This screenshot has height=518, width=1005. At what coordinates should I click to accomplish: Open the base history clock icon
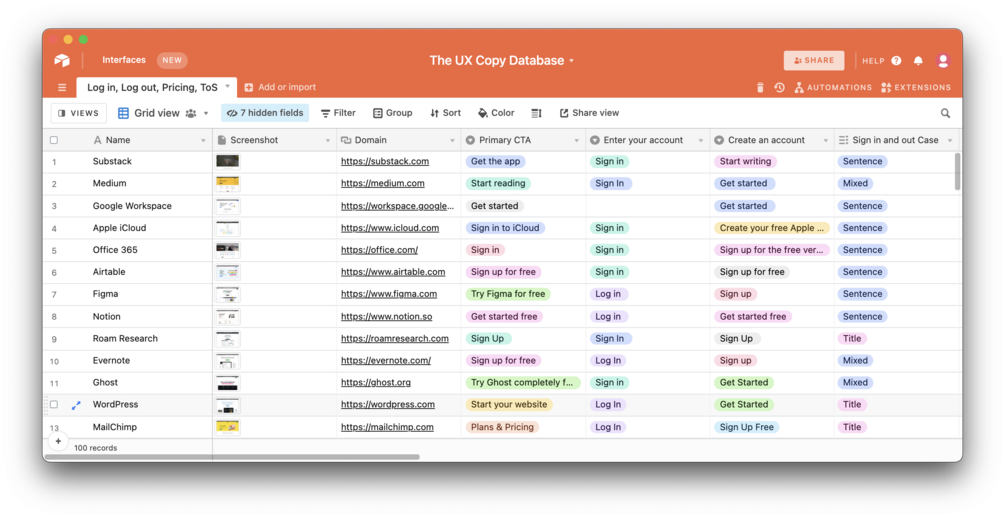[779, 87]
